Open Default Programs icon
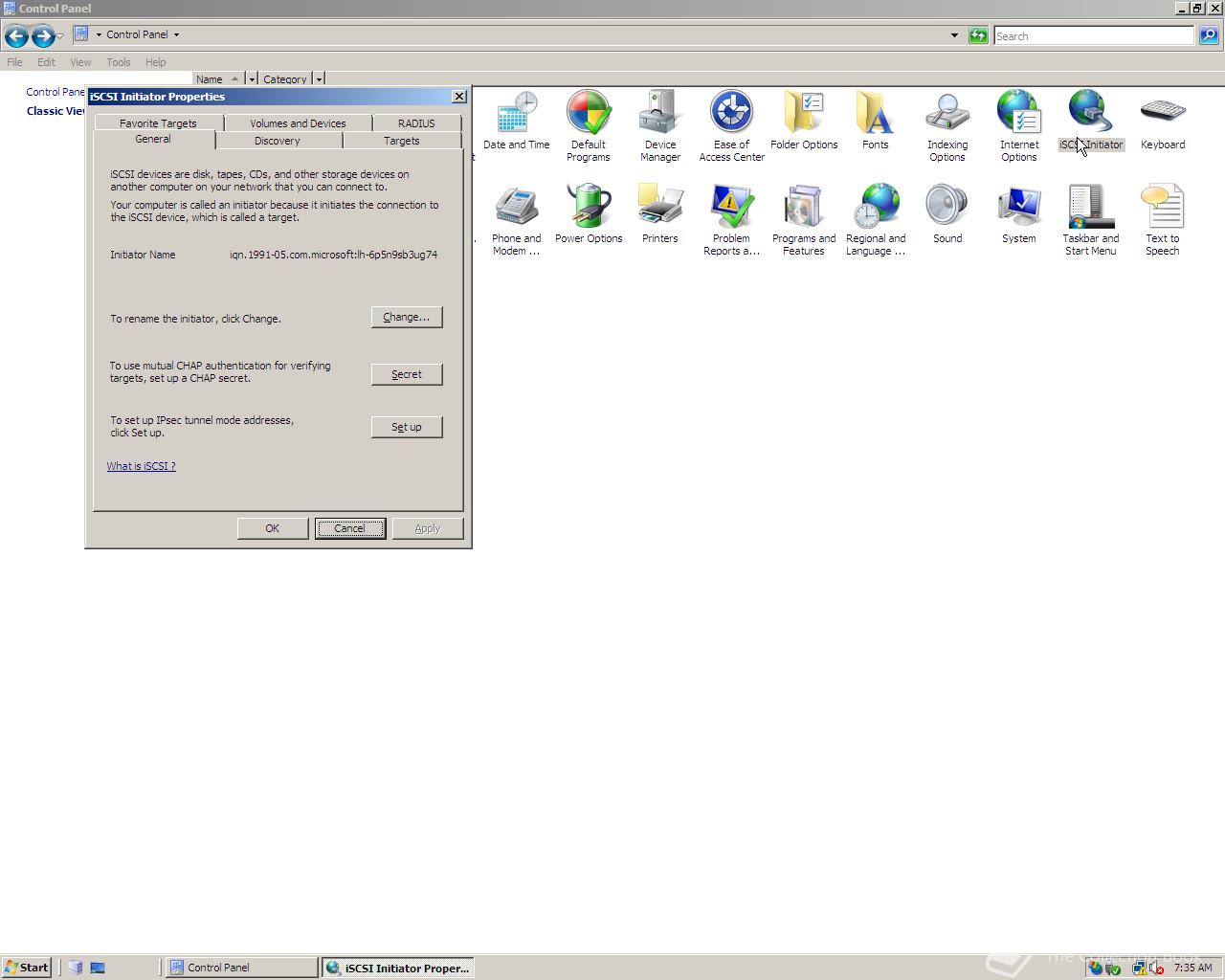Viewport: 1225px width, 980px height. pyautogui.click(x=589, y=126)
